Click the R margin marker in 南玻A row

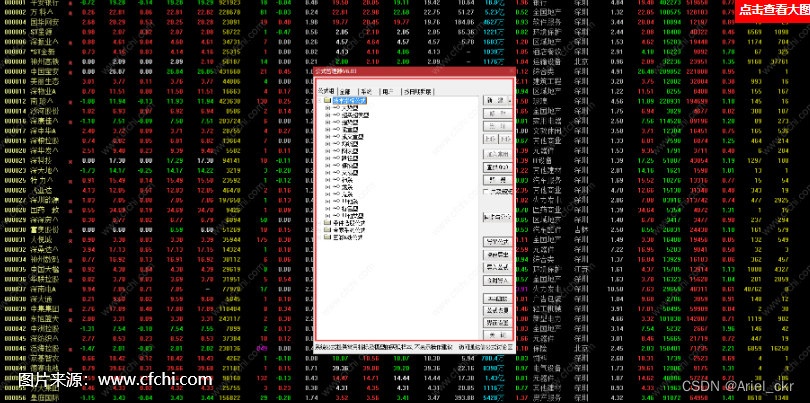[70, 101]
